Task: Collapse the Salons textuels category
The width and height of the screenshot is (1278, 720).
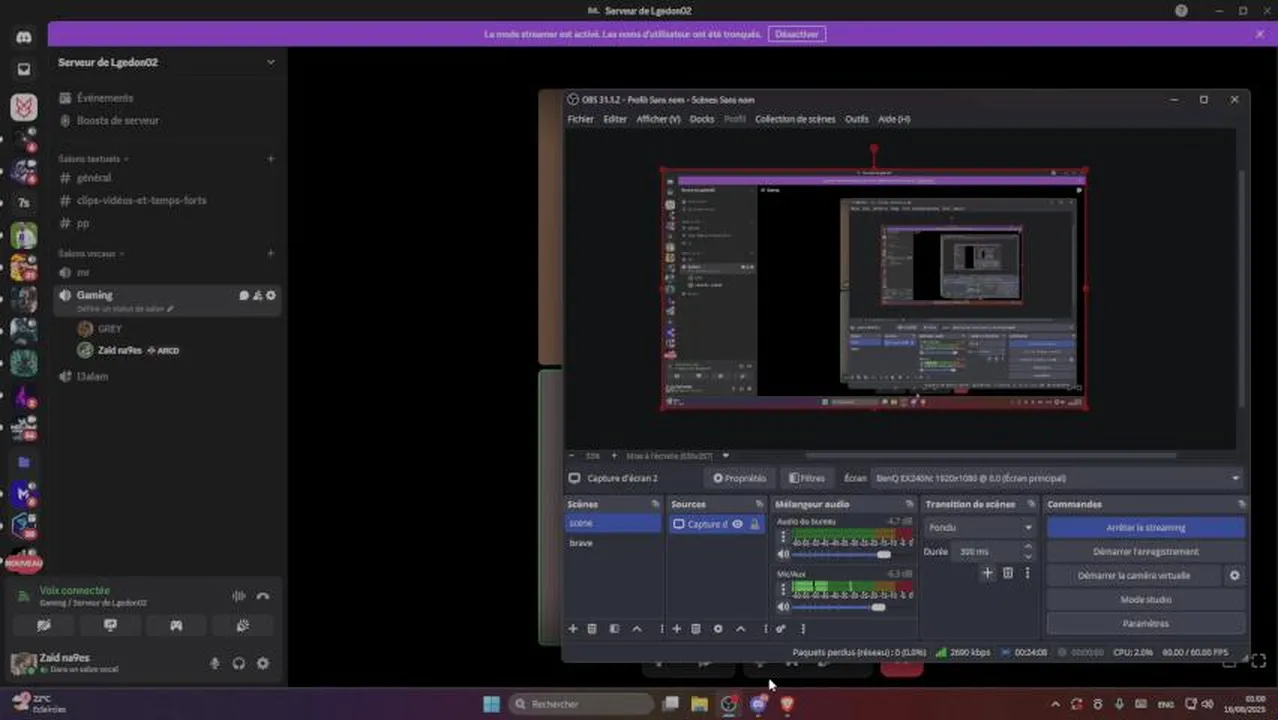Action: pyautogui.click(x=93, y=159)
